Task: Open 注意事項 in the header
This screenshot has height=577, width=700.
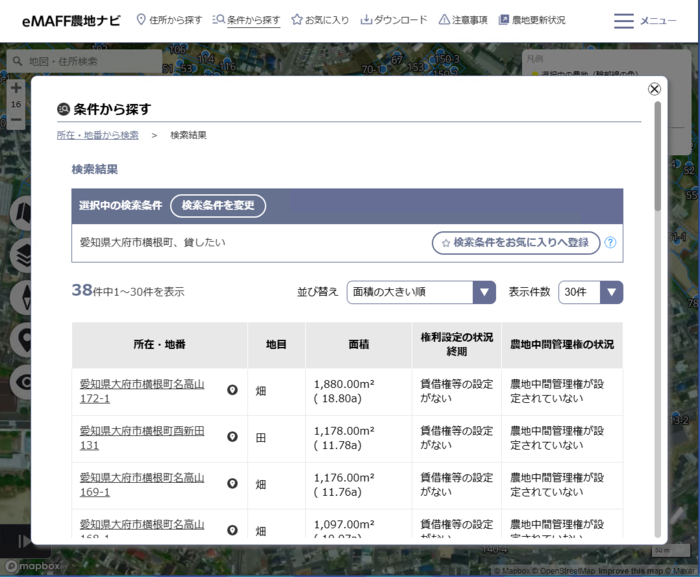Action: [463, 20]
